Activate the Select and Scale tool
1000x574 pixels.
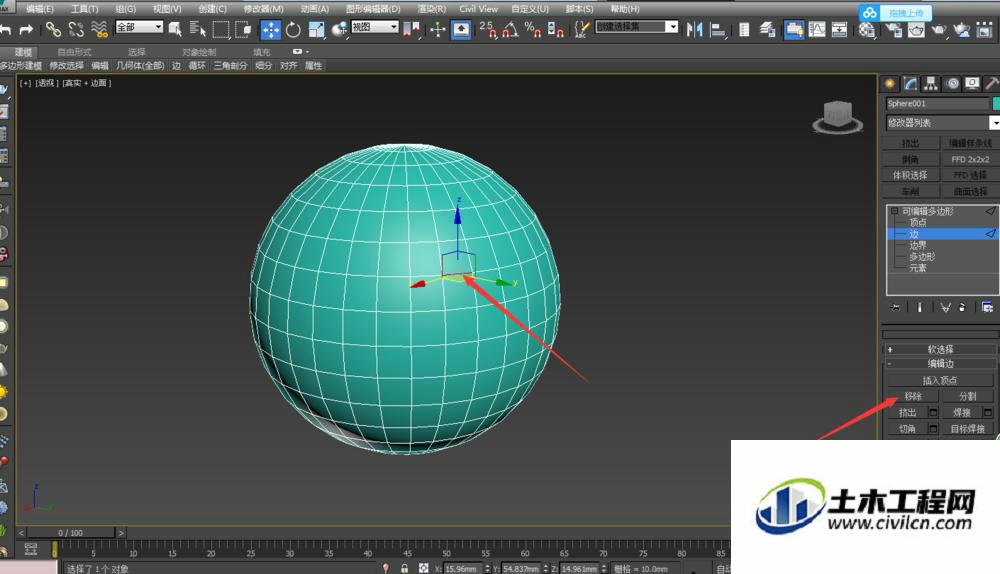(316, 29)
